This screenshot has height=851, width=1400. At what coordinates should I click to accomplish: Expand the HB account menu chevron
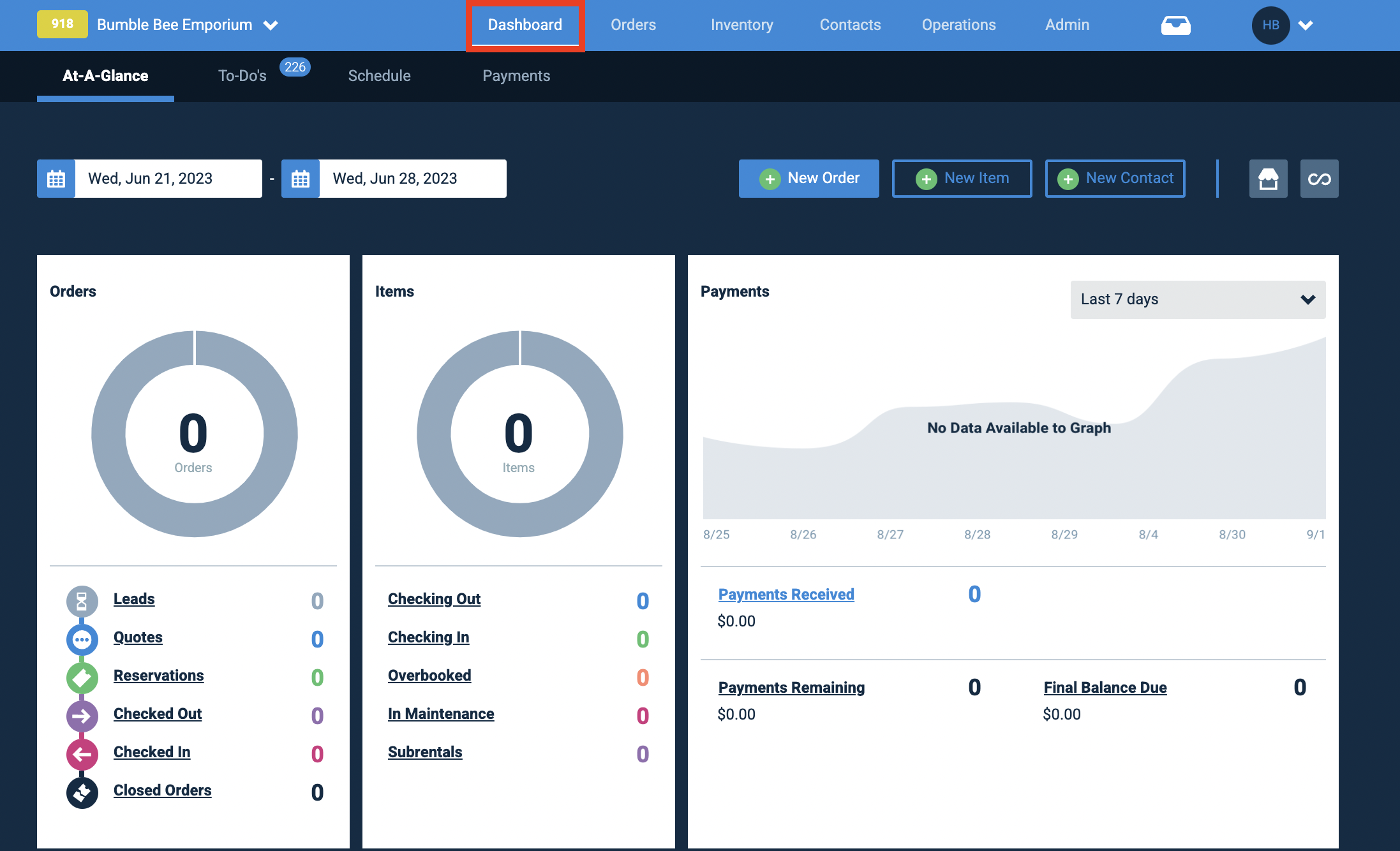(x=1306, y=25)
